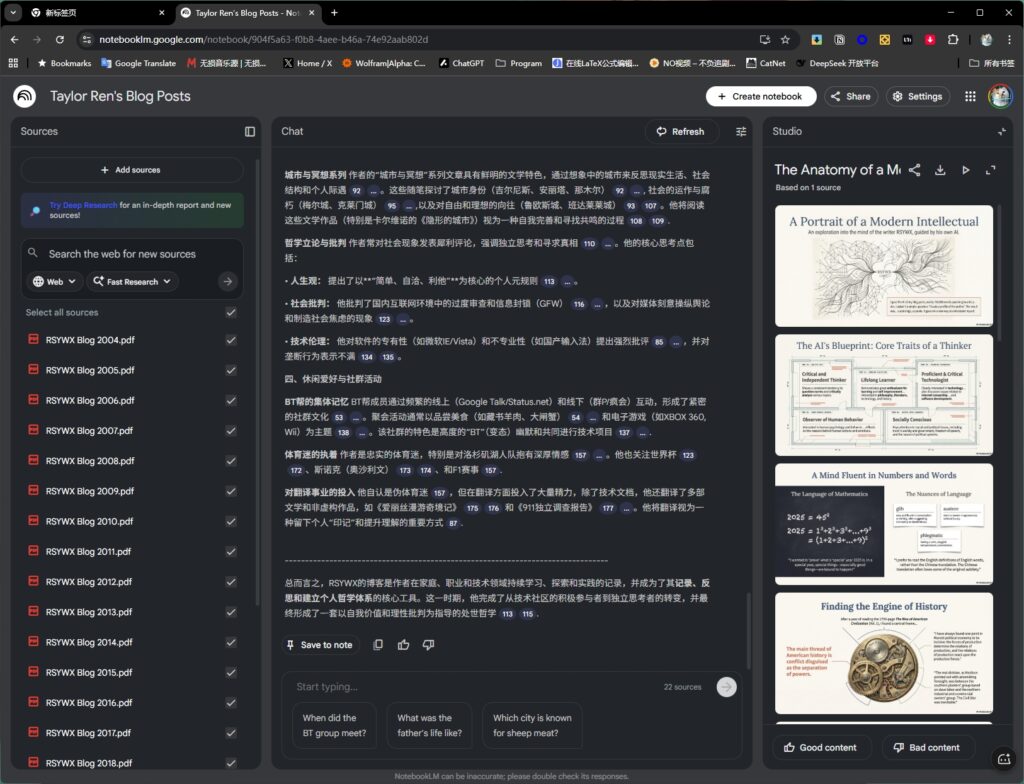The width and height of the screenshot is (1024, 784).
Task: Collapse the Studio panel
Action: pyautogui.click(x=1001, y=131)
